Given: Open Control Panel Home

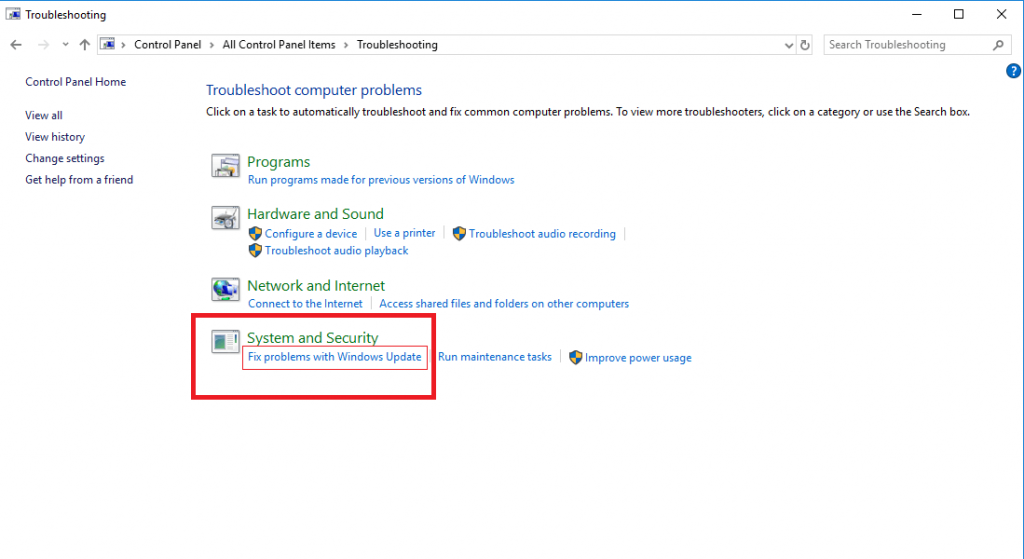Looking at the screenshot, I should point(76,82).
